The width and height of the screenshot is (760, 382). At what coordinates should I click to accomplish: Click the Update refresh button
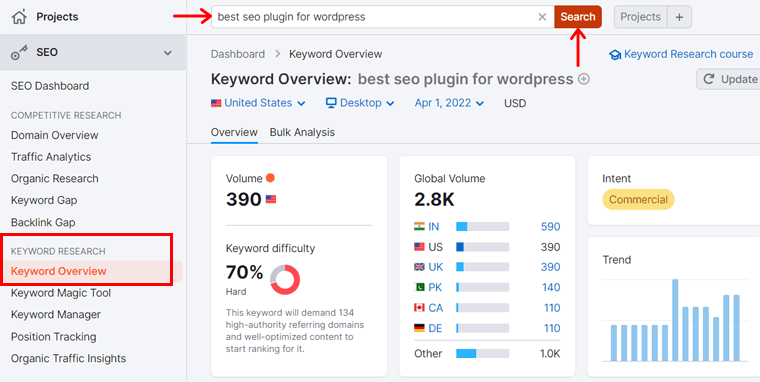[728, 79]
